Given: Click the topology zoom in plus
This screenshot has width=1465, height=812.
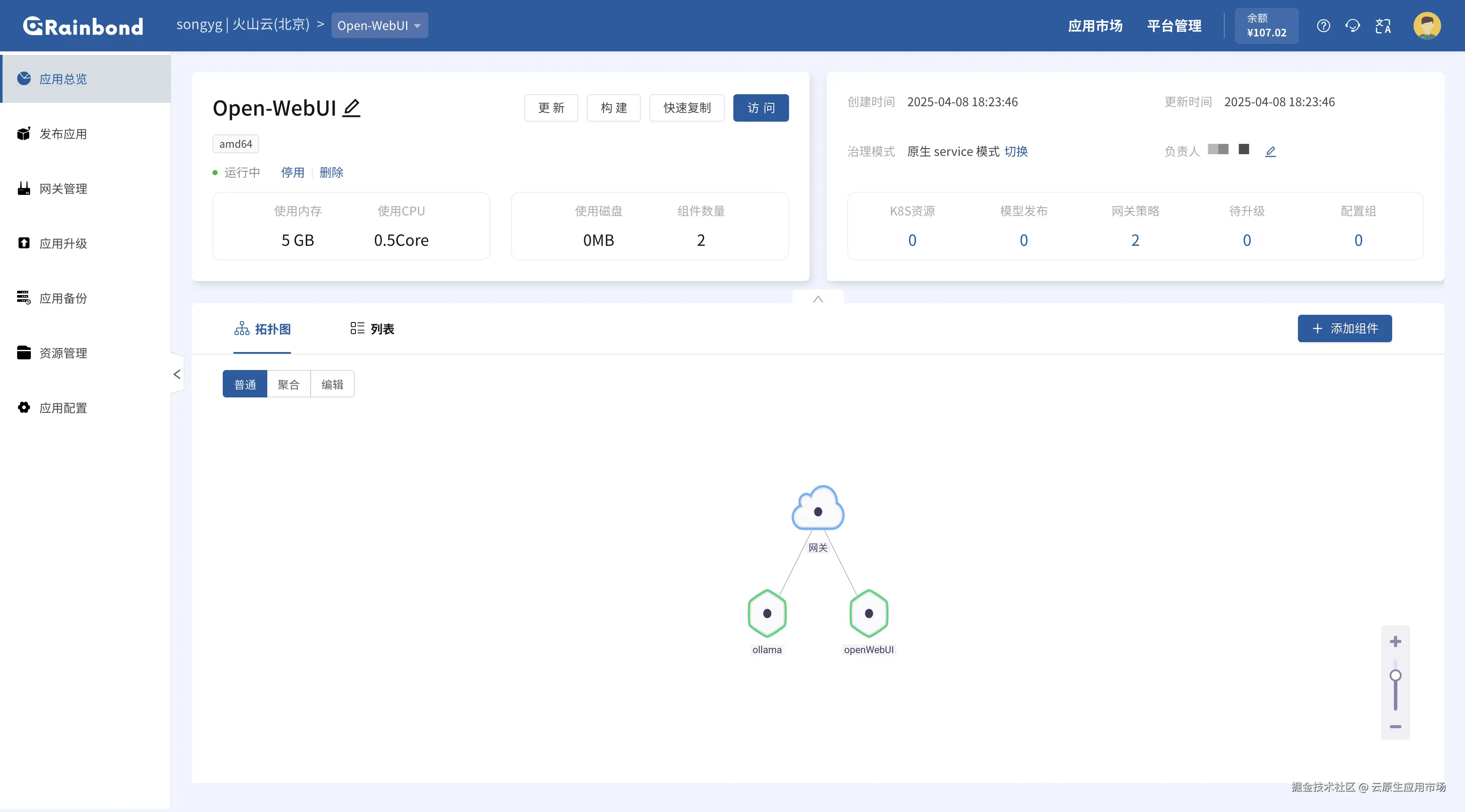Looking at the screenshot, I should point(1395,642).
